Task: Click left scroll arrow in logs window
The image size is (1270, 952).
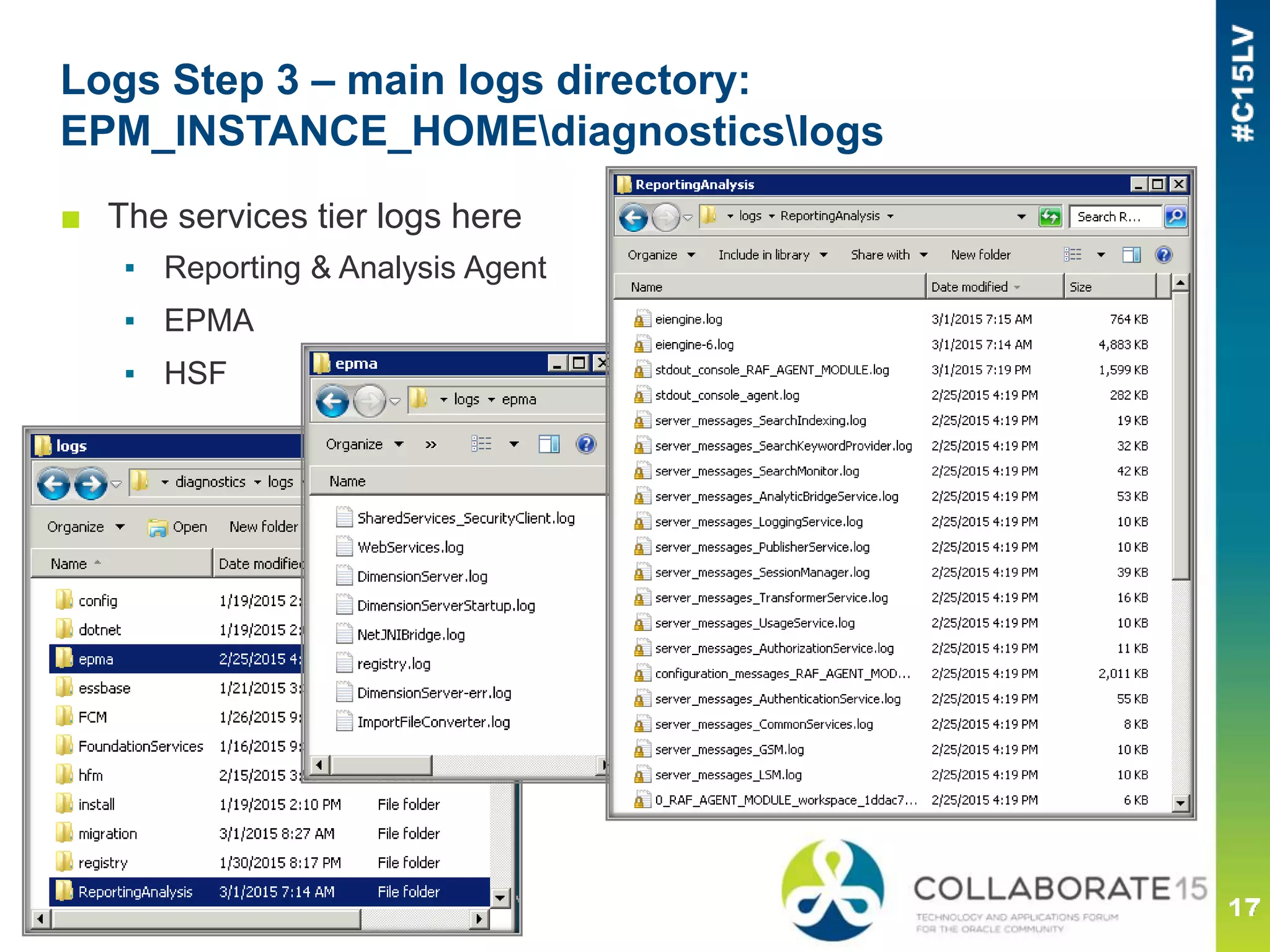Action: [40, 919]
